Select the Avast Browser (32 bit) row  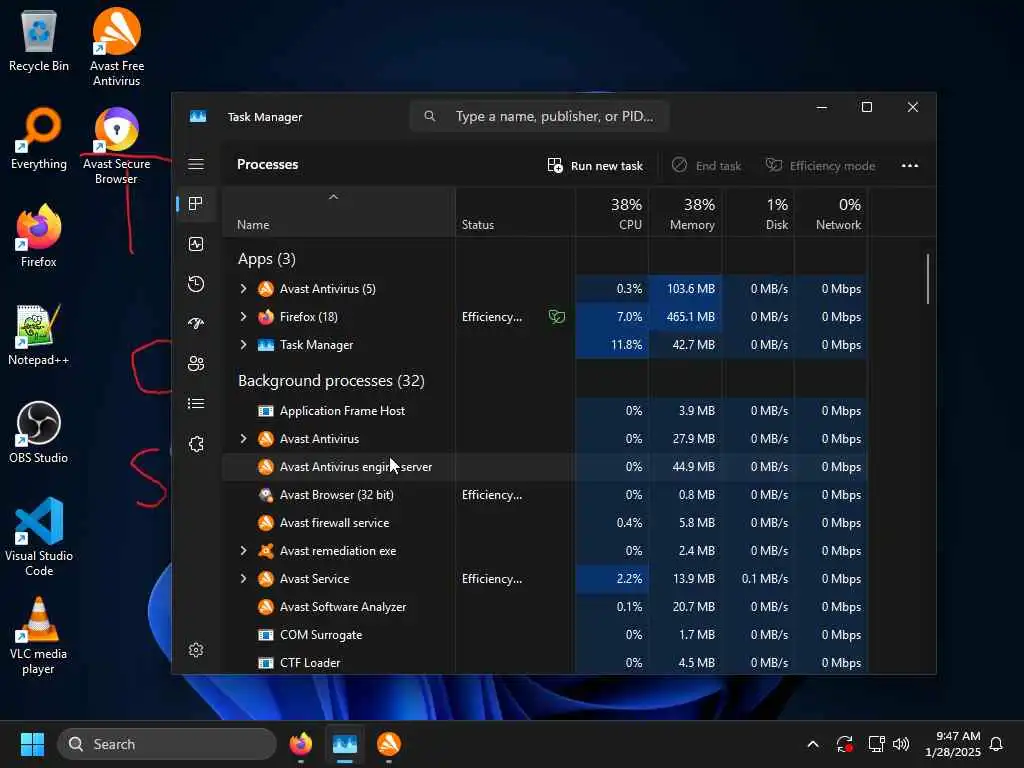click(545, 495)
